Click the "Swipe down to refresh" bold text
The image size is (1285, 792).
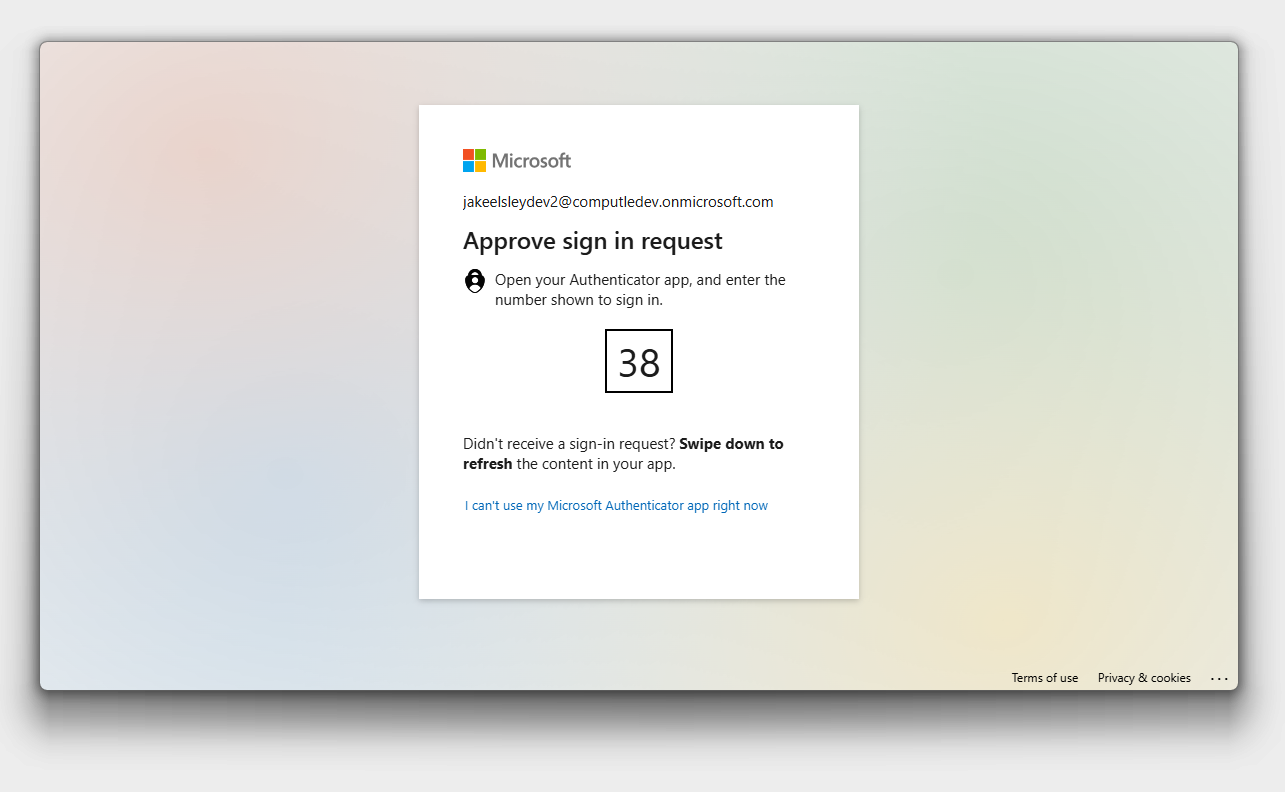coord(623,454)
